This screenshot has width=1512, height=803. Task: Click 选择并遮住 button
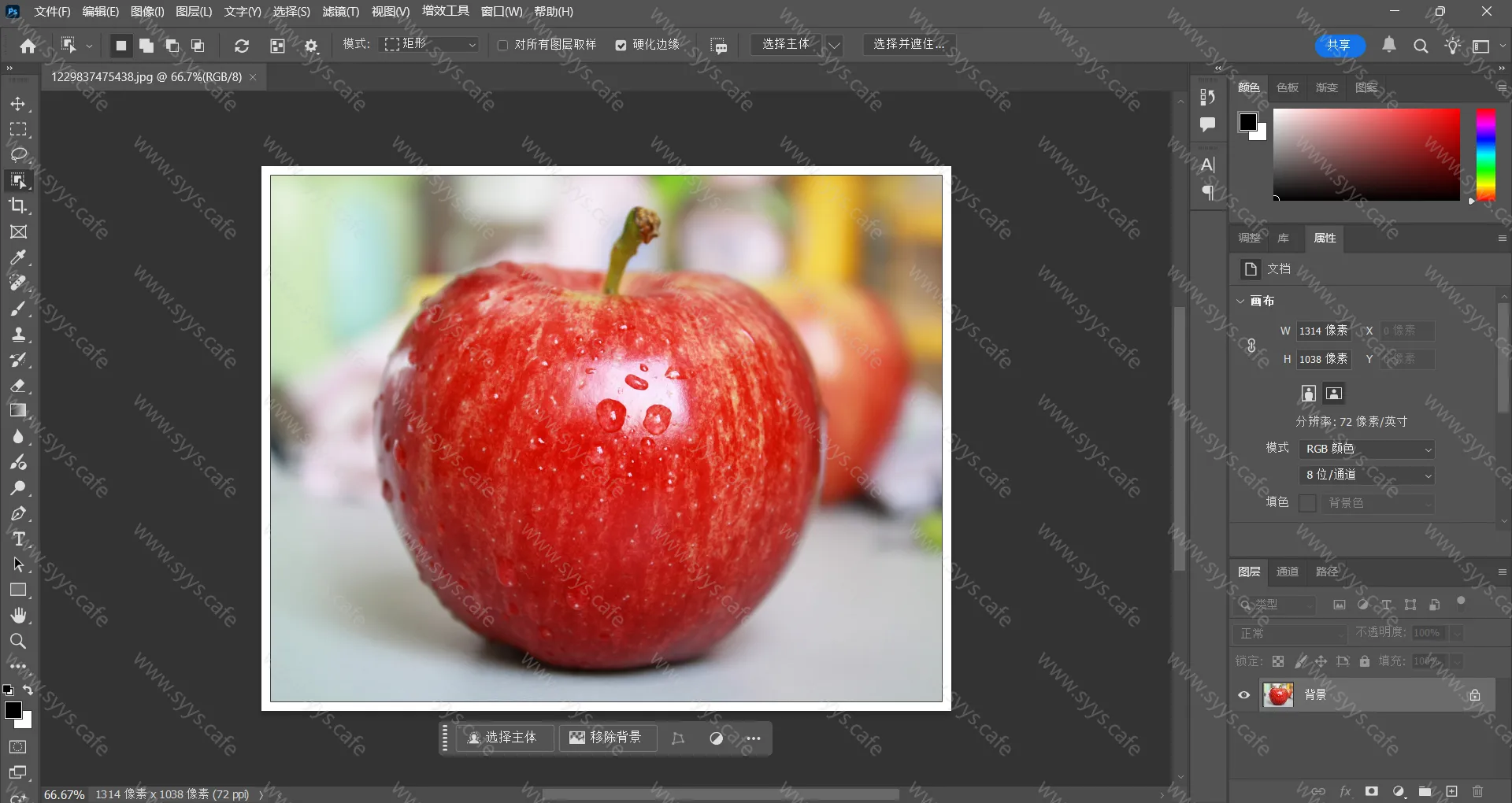point(910,44)
